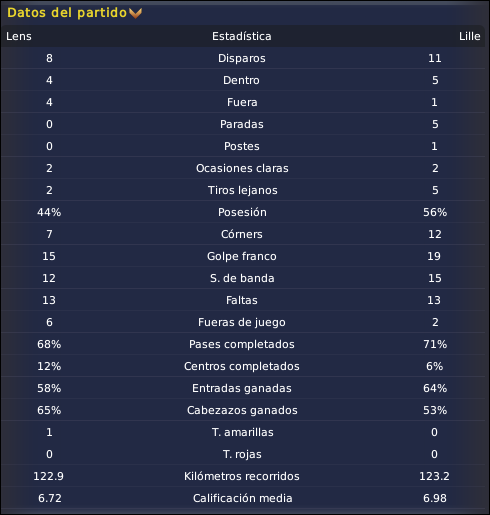Select the Ocasiones claras row
This screenshot has height=515, width=490.
pyautogui.click(x=243, y=168)
